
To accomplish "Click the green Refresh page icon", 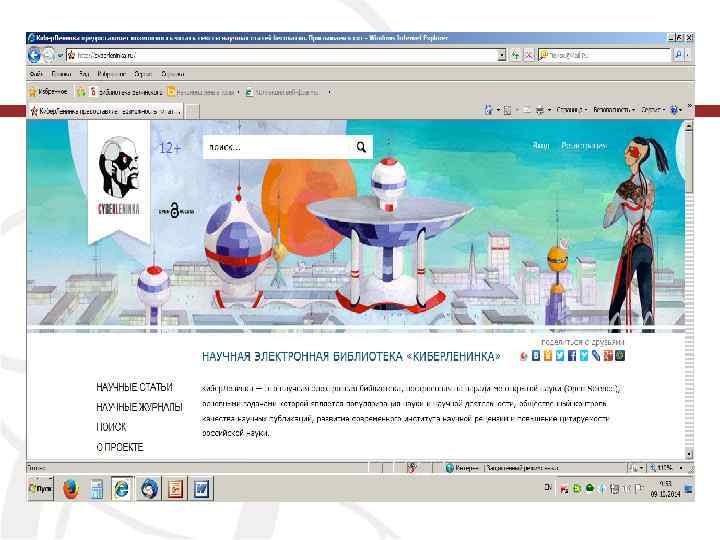I will pos(516,55).
